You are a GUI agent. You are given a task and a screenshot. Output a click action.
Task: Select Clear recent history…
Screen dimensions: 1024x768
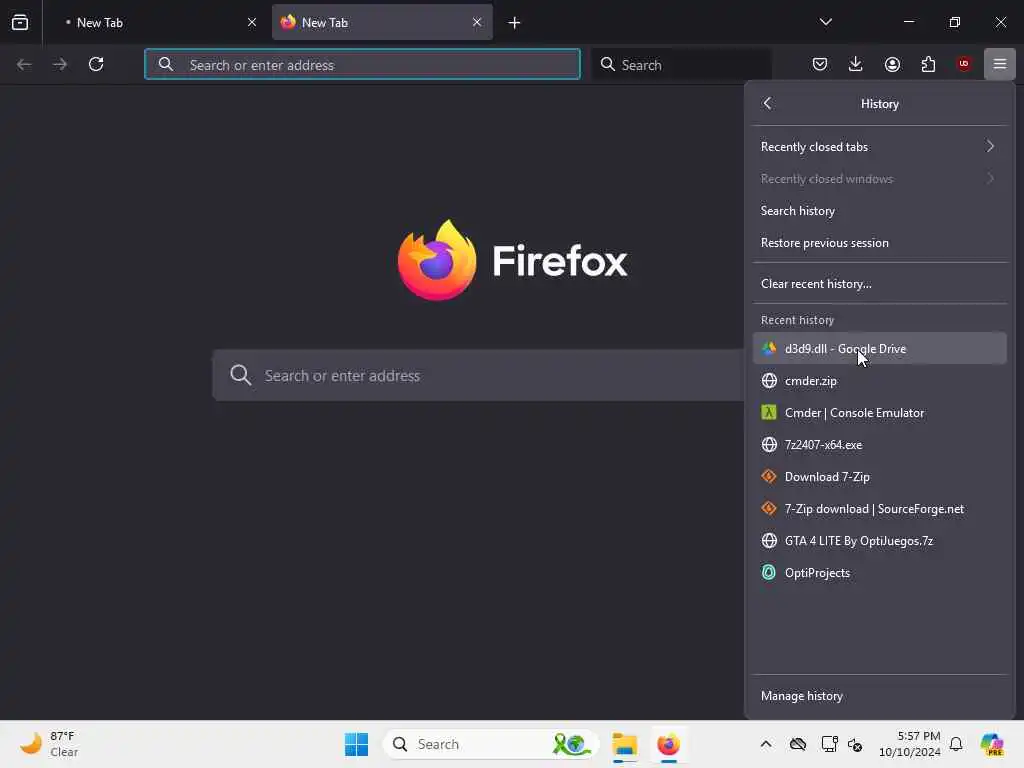(x=879, y=284)
